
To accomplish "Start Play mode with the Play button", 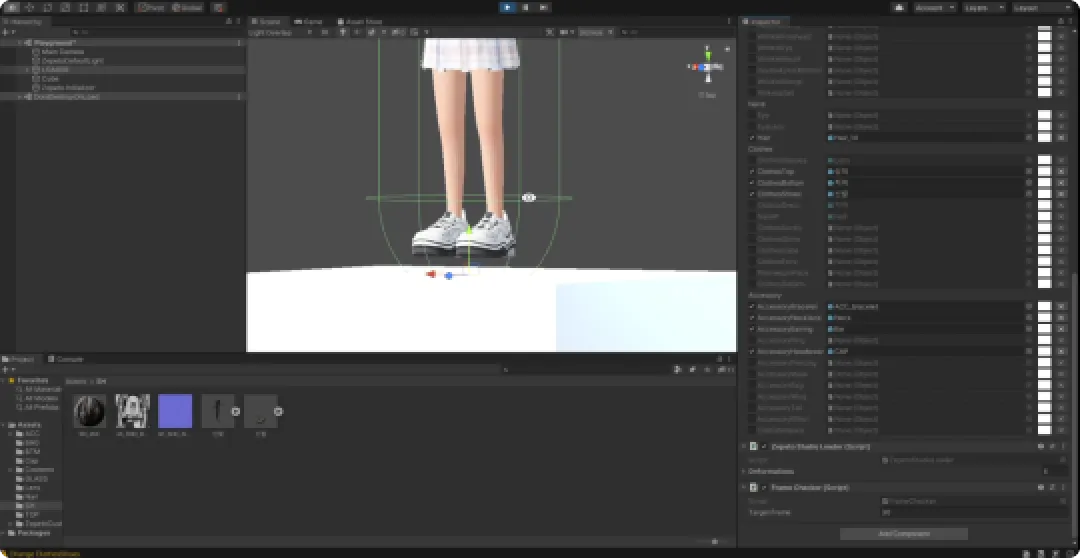I will pyautogui.click(x=508, y=8).
